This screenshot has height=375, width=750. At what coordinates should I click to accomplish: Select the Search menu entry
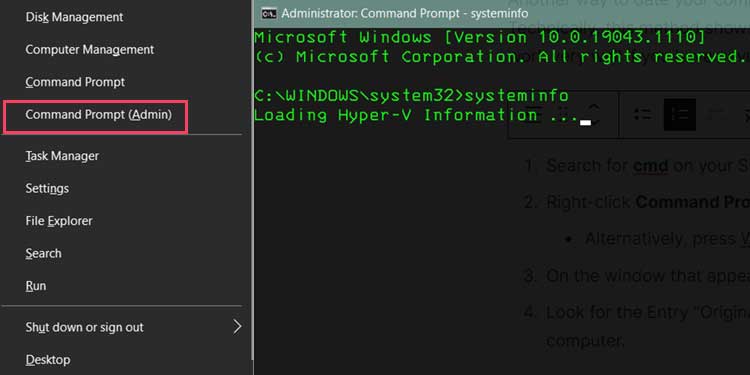click(43, 254)
